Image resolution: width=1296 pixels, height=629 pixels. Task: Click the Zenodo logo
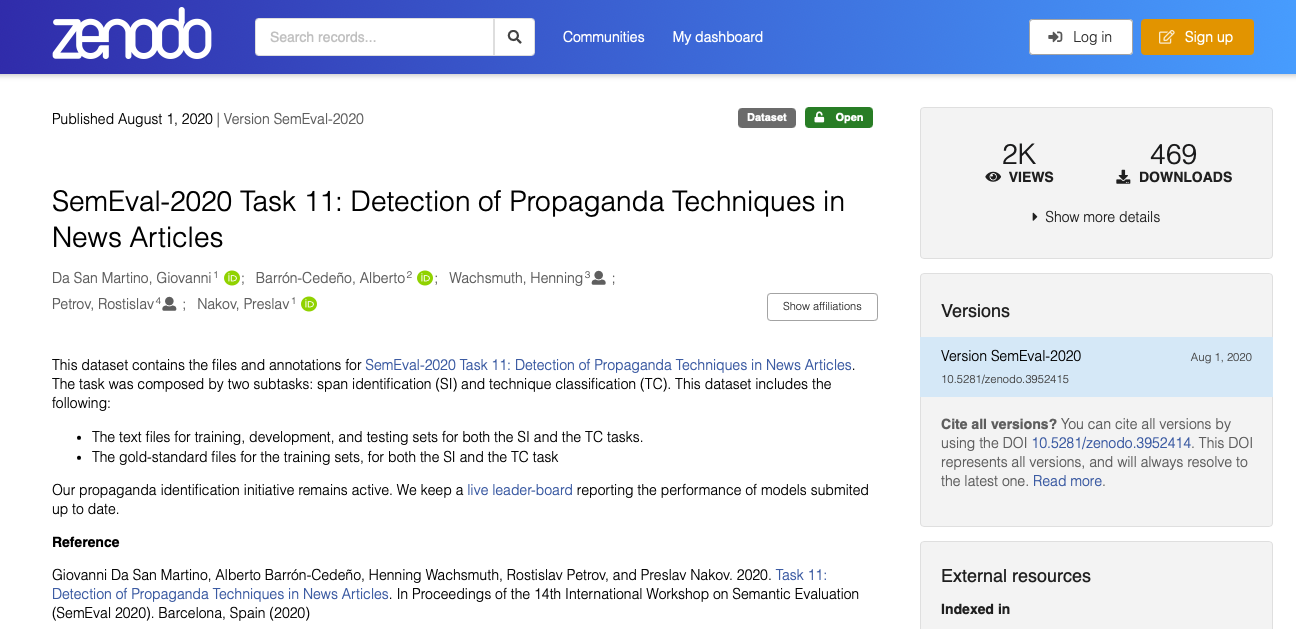tap(132, 35)
